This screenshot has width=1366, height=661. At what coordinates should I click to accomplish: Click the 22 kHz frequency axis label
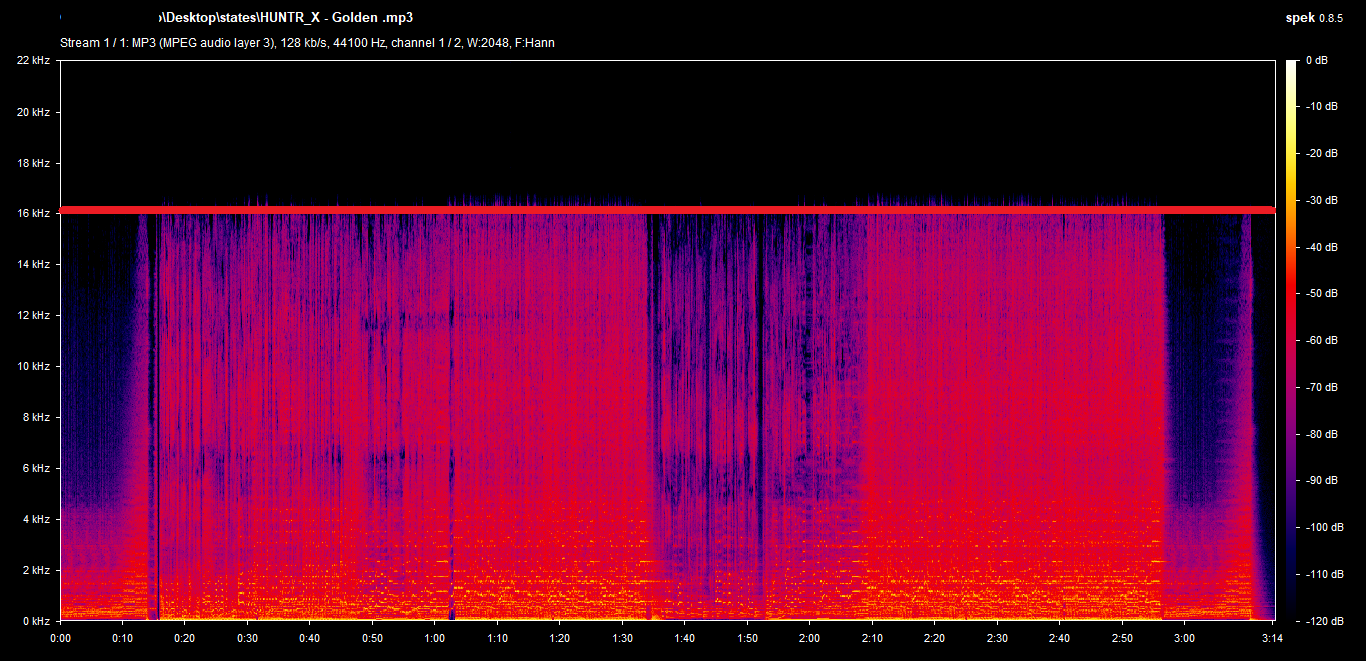point(33,61)
